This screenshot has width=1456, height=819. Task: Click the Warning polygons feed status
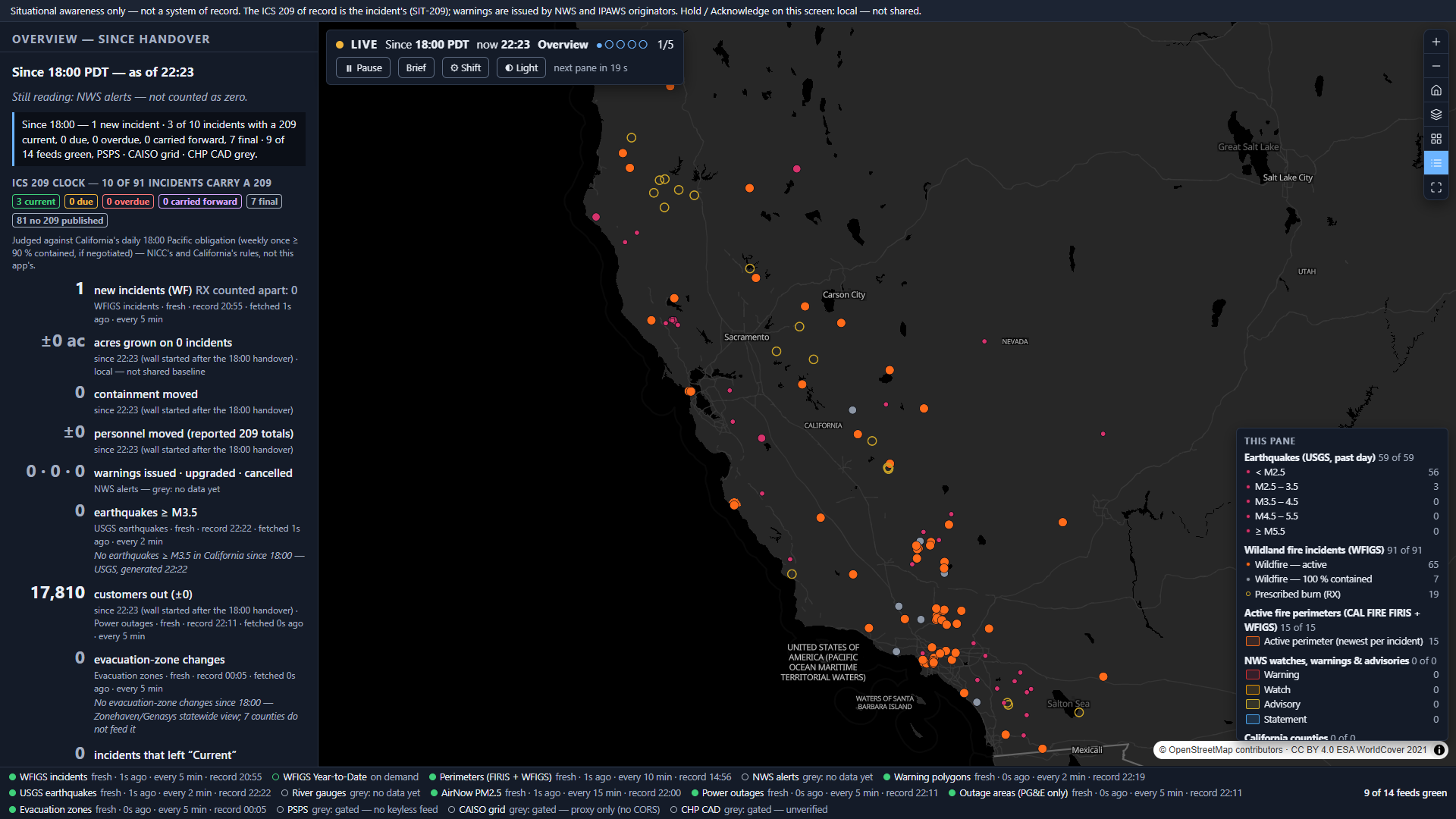tap(1014, 777)
